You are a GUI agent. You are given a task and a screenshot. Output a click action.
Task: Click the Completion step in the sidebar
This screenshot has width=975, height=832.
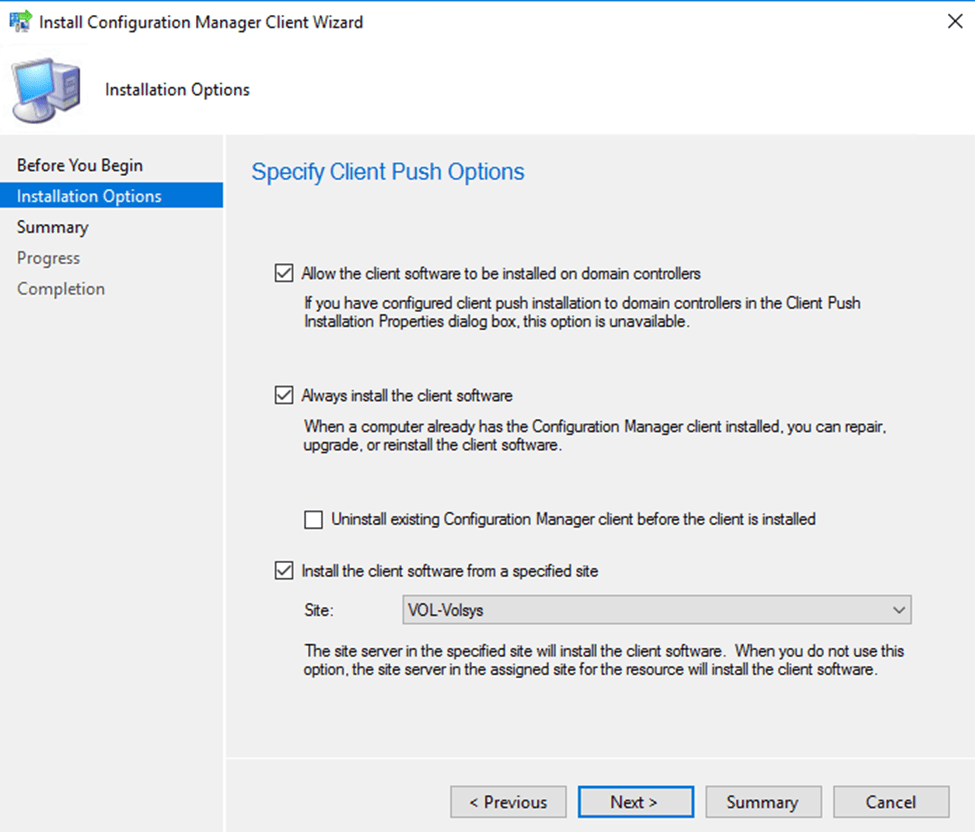pyautogui.click(x=61, y=289)
